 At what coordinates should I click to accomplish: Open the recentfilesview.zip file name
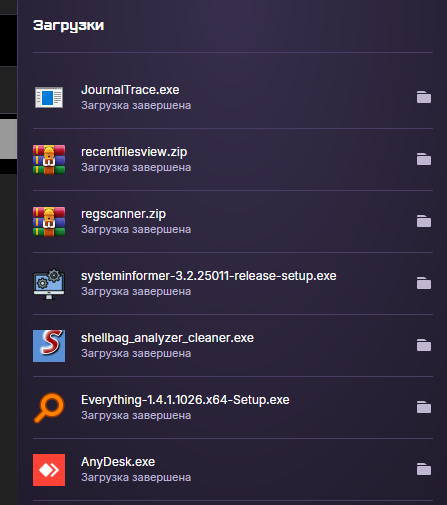click(x=134, y=152)
